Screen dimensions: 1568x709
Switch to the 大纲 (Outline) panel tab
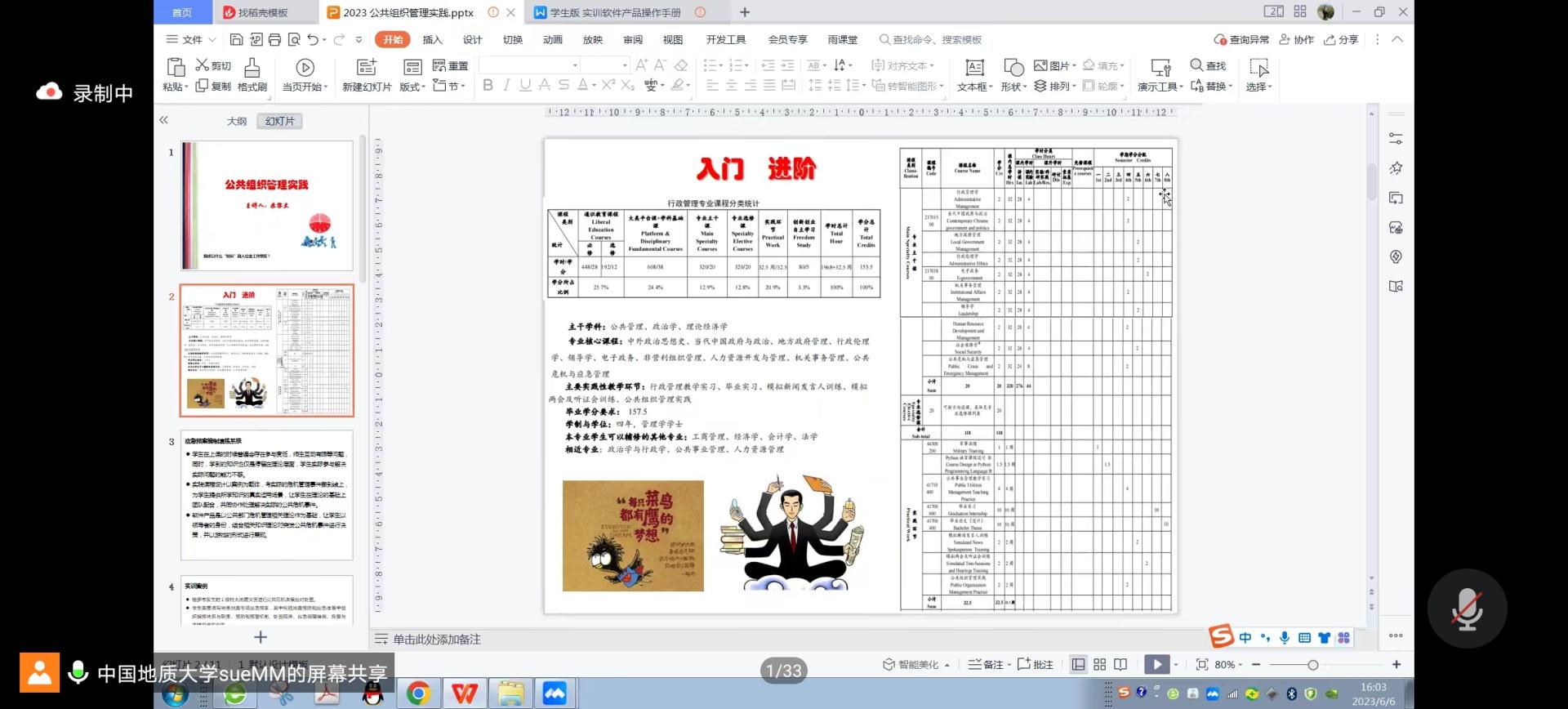pyautogui.click(x=237, y=121)
